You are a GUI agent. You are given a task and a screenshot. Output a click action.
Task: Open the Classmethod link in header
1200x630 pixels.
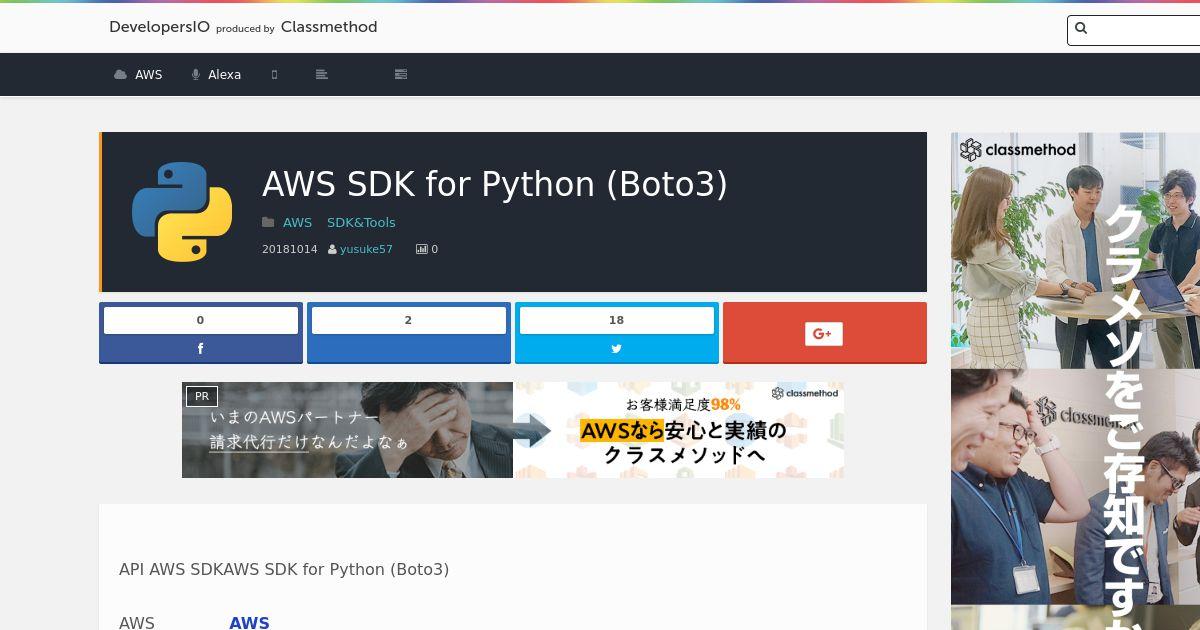(329, 27)
